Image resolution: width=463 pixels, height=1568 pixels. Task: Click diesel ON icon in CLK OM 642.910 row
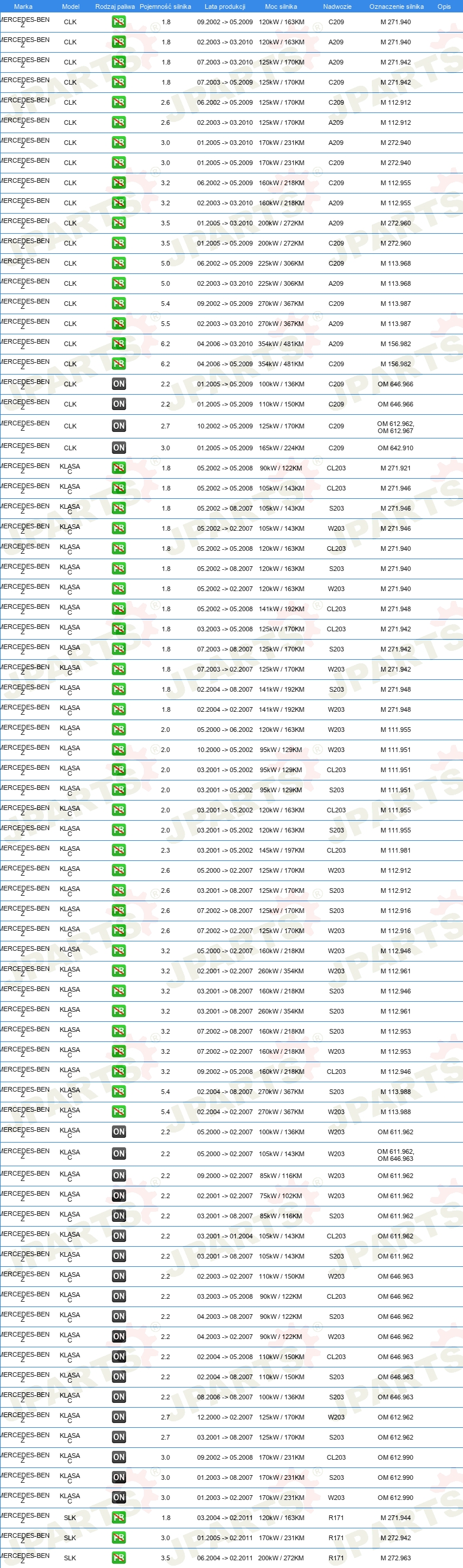pyautogui.click(x=119, y=447)
